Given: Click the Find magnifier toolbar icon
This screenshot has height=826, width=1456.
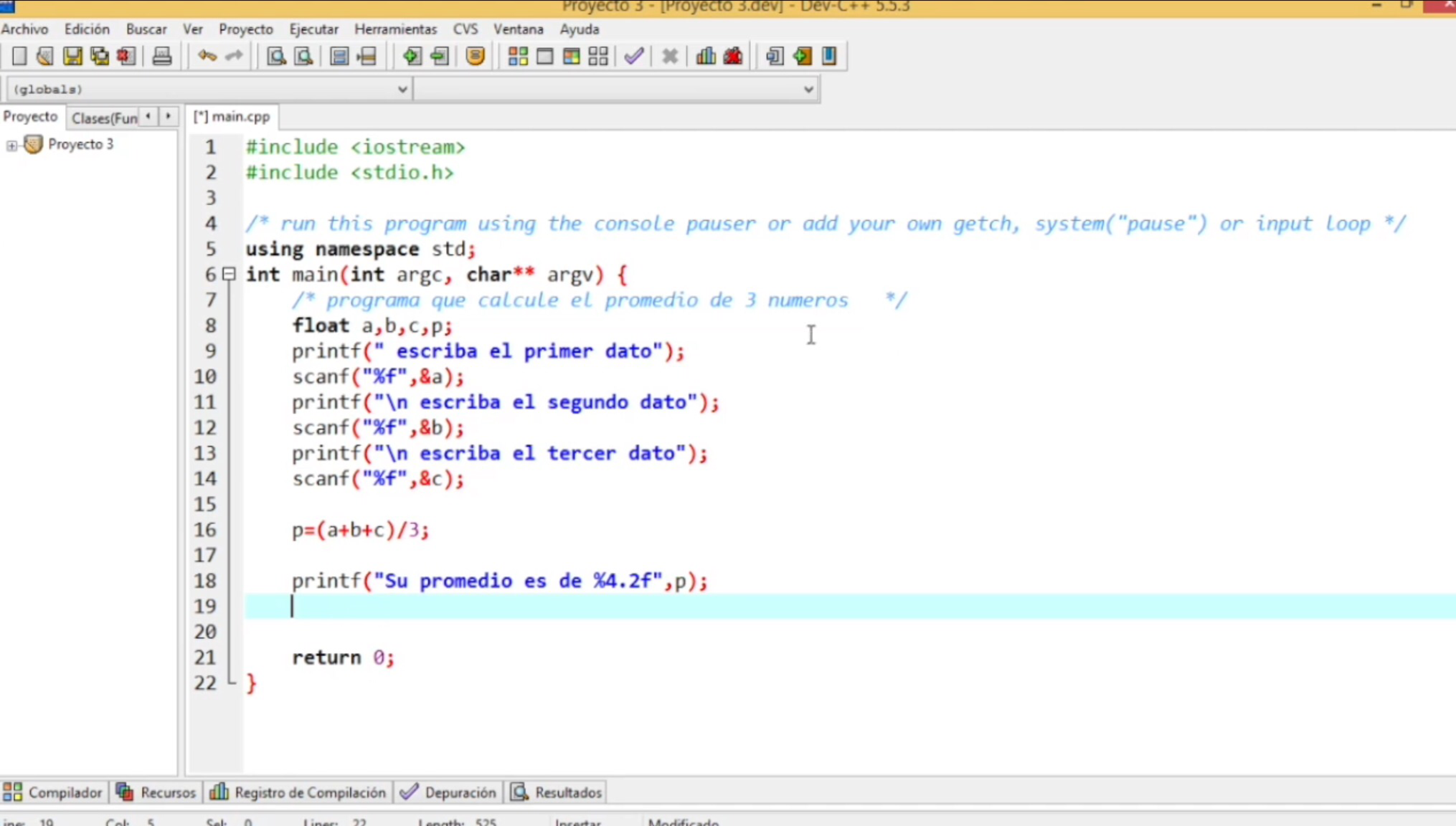Looking at the screenshot, I should pos(276,56).
